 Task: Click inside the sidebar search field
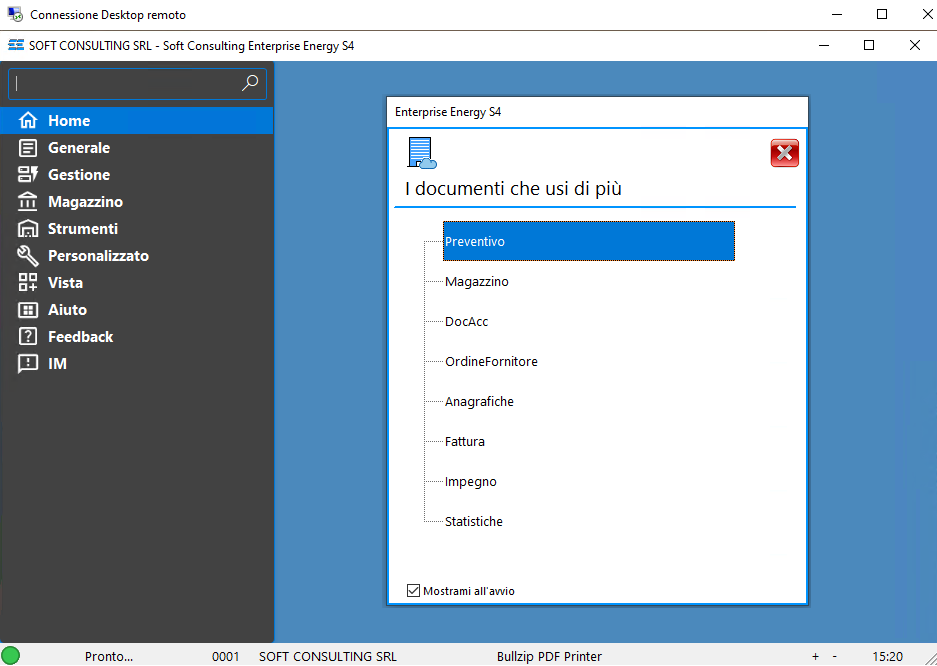[x=125, y=84]
